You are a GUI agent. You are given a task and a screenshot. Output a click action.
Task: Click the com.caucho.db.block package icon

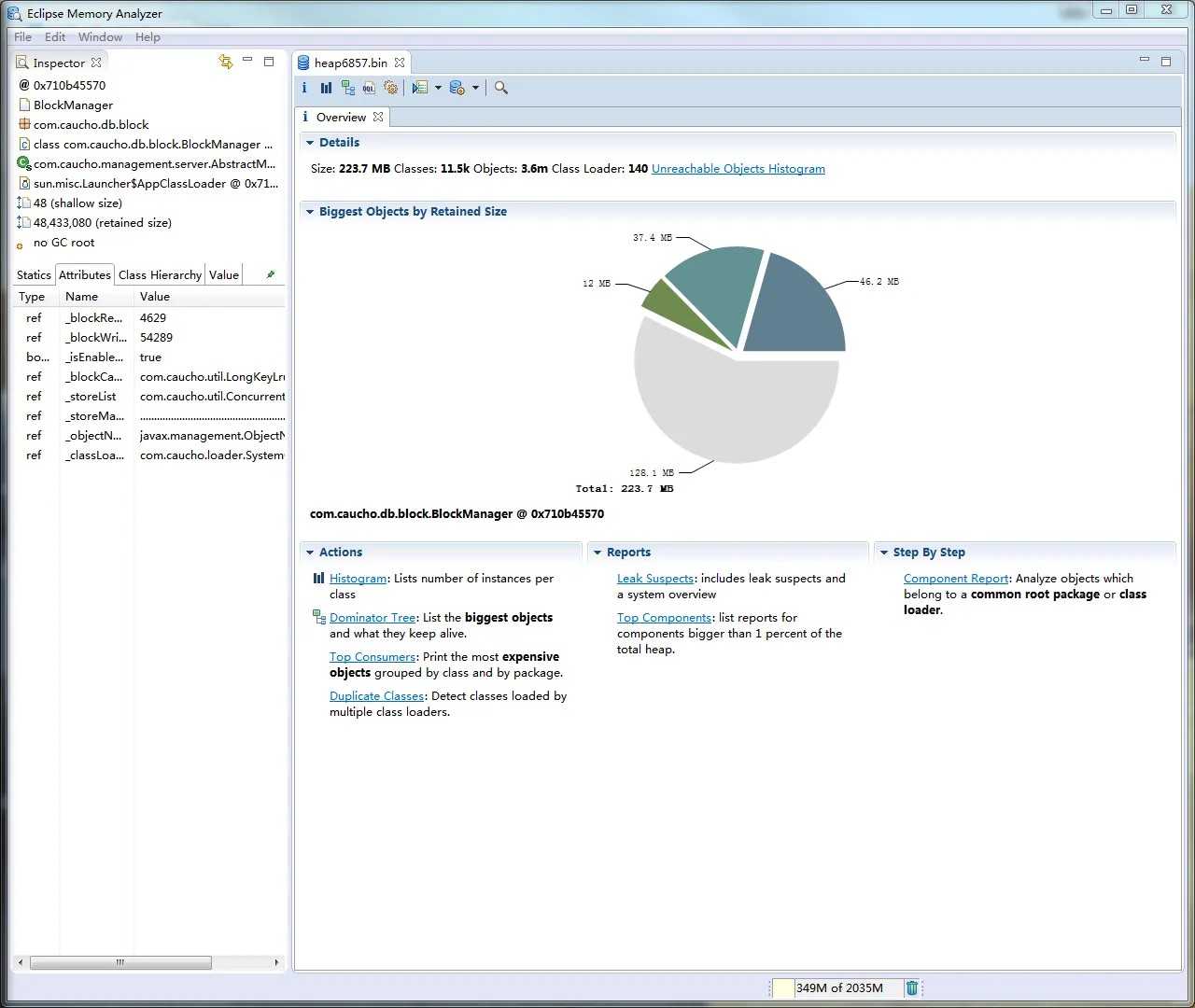[x=24, y=124]
